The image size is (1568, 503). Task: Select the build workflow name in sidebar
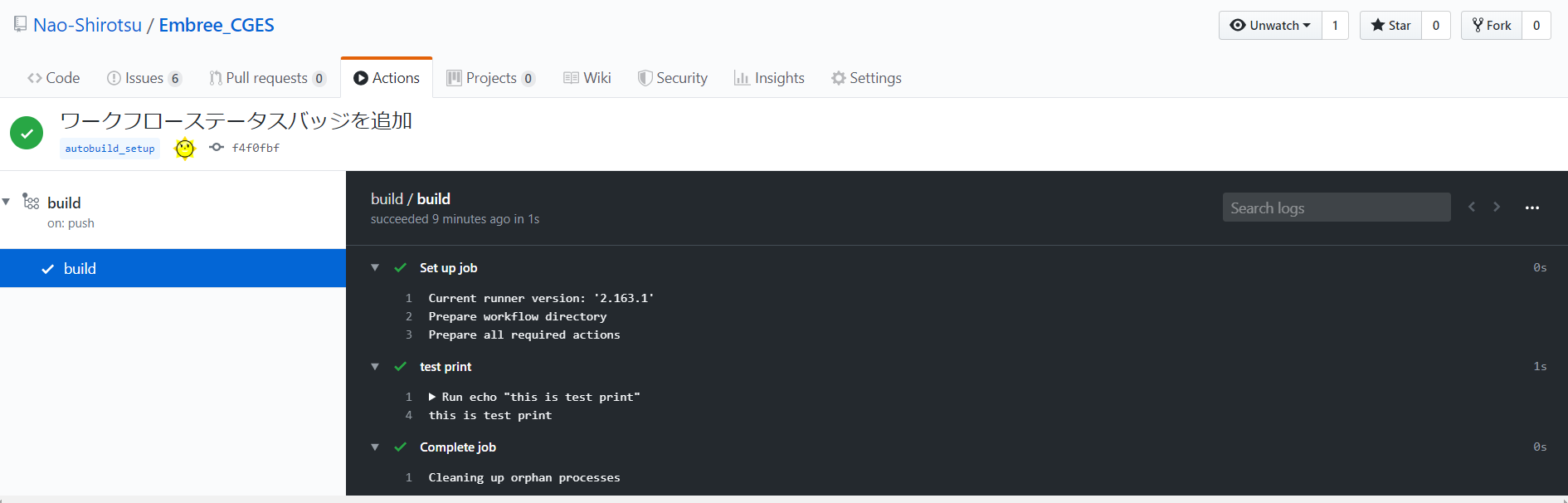(x=64, y=203)
